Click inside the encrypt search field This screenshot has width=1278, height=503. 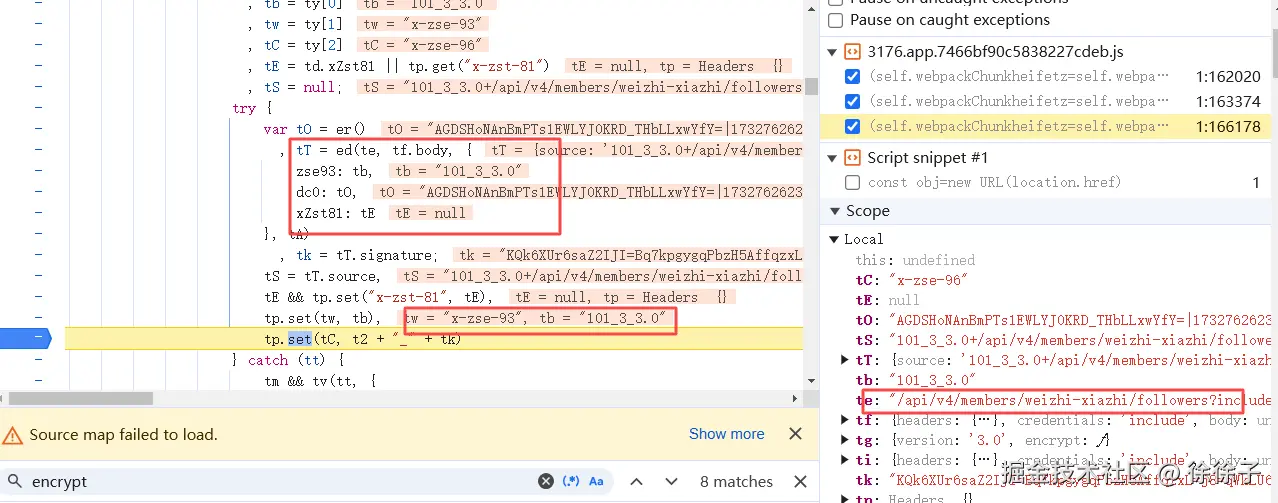[280, 481]
